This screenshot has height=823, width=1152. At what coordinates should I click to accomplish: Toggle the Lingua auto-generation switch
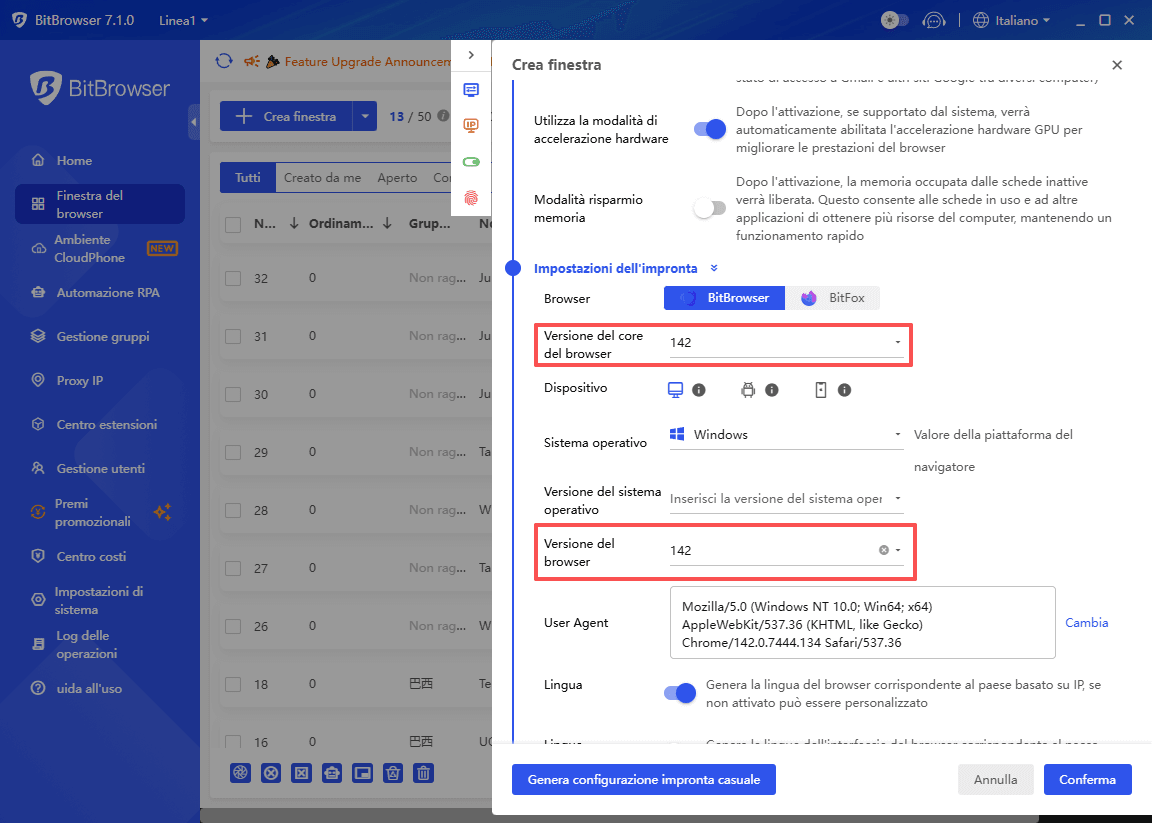pos(679,692)
